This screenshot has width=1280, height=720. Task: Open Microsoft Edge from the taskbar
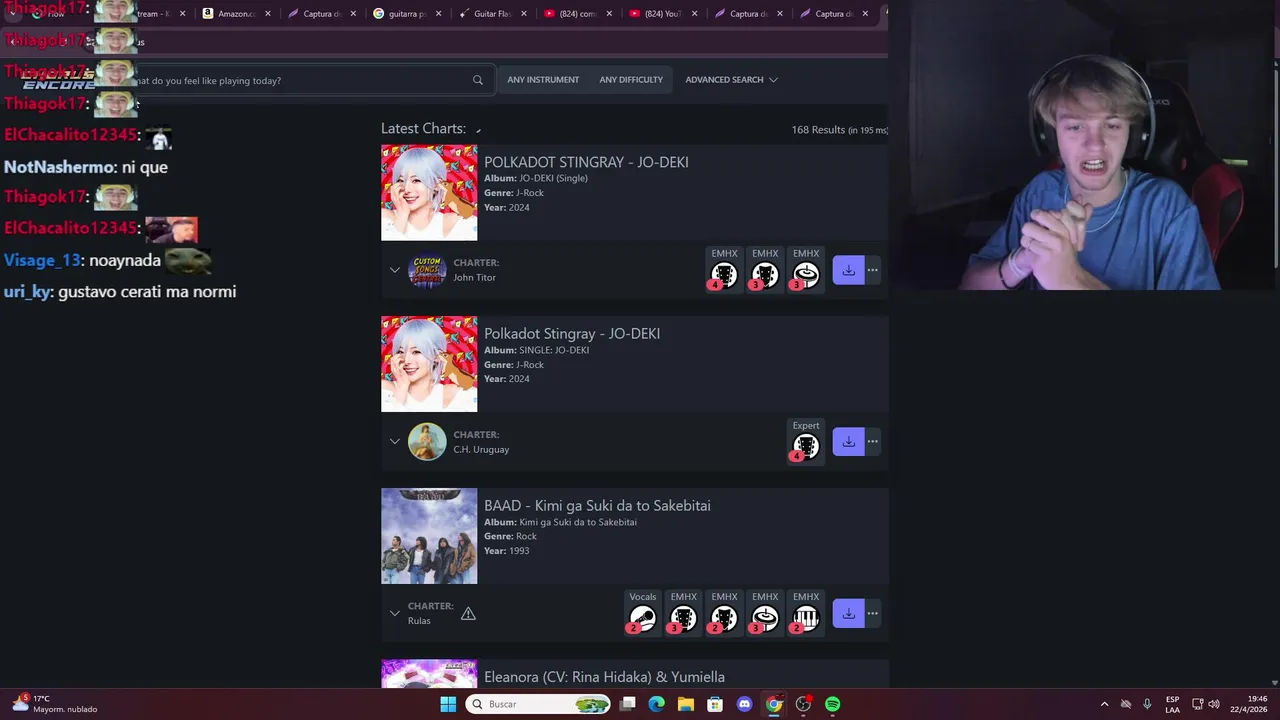[x=656, y=704]
